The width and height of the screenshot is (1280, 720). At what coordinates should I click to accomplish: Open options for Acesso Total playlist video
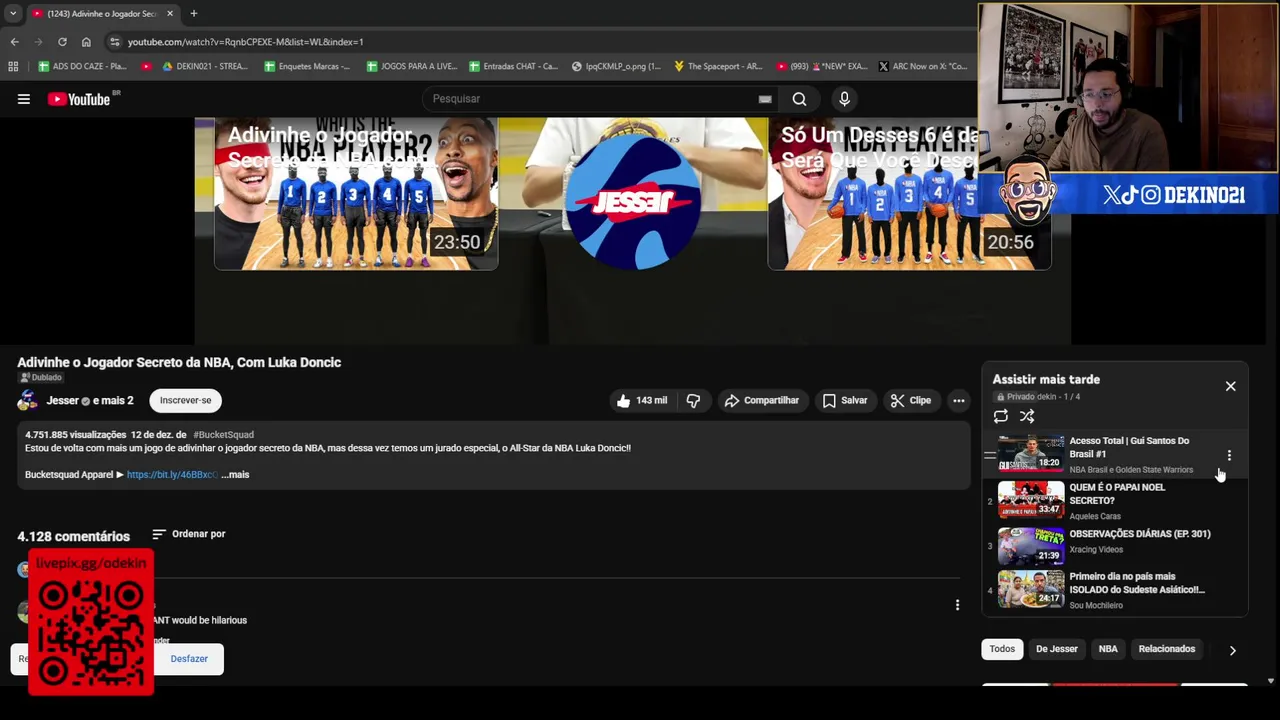click(x=1229, y=455)
